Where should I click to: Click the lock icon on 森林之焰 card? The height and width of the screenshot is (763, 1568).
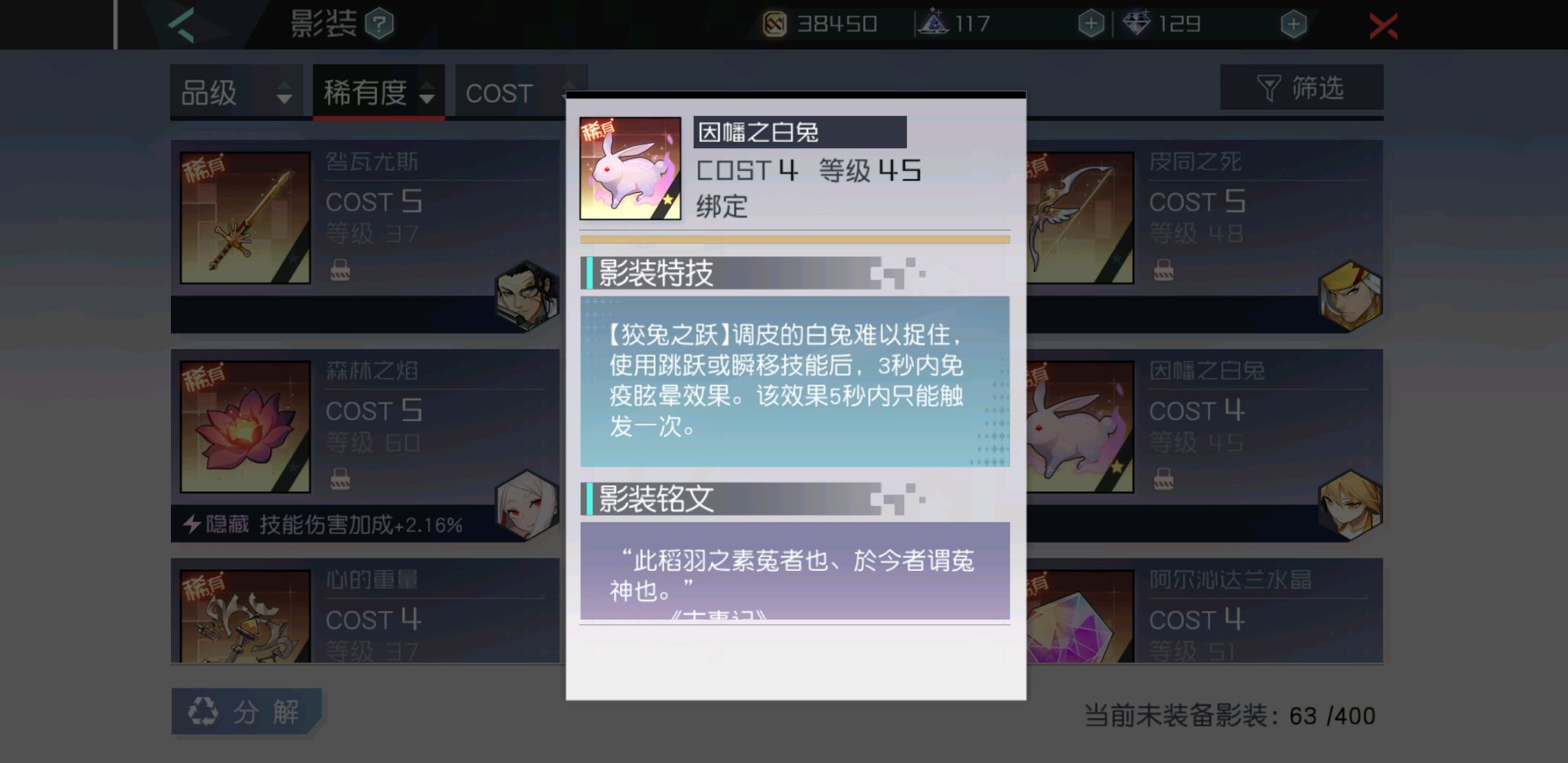[x=339, y=478]
